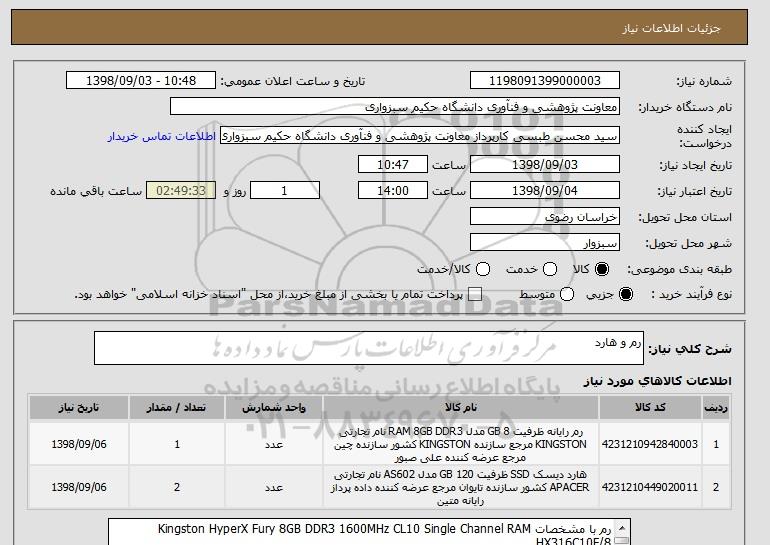Click the تاریخ نیاز column header
This screenshot has height=545, width=770.
[x=79, y=408]
